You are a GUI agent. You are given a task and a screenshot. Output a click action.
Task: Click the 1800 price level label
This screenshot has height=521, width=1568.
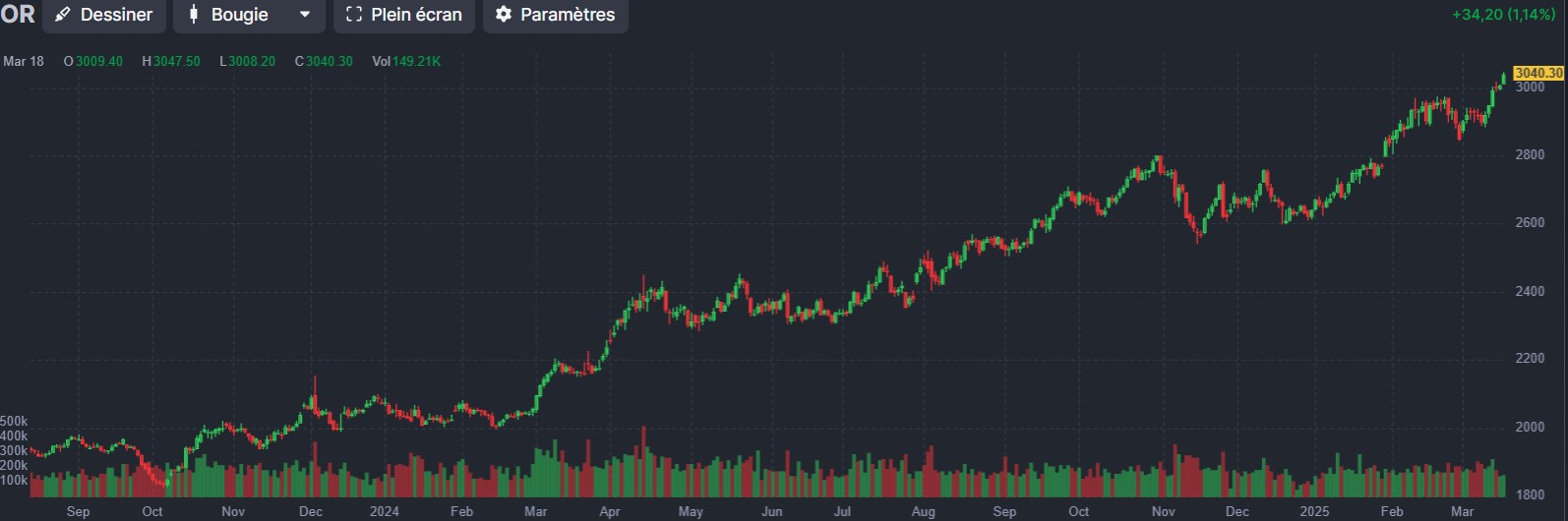tap(1530, 494)
